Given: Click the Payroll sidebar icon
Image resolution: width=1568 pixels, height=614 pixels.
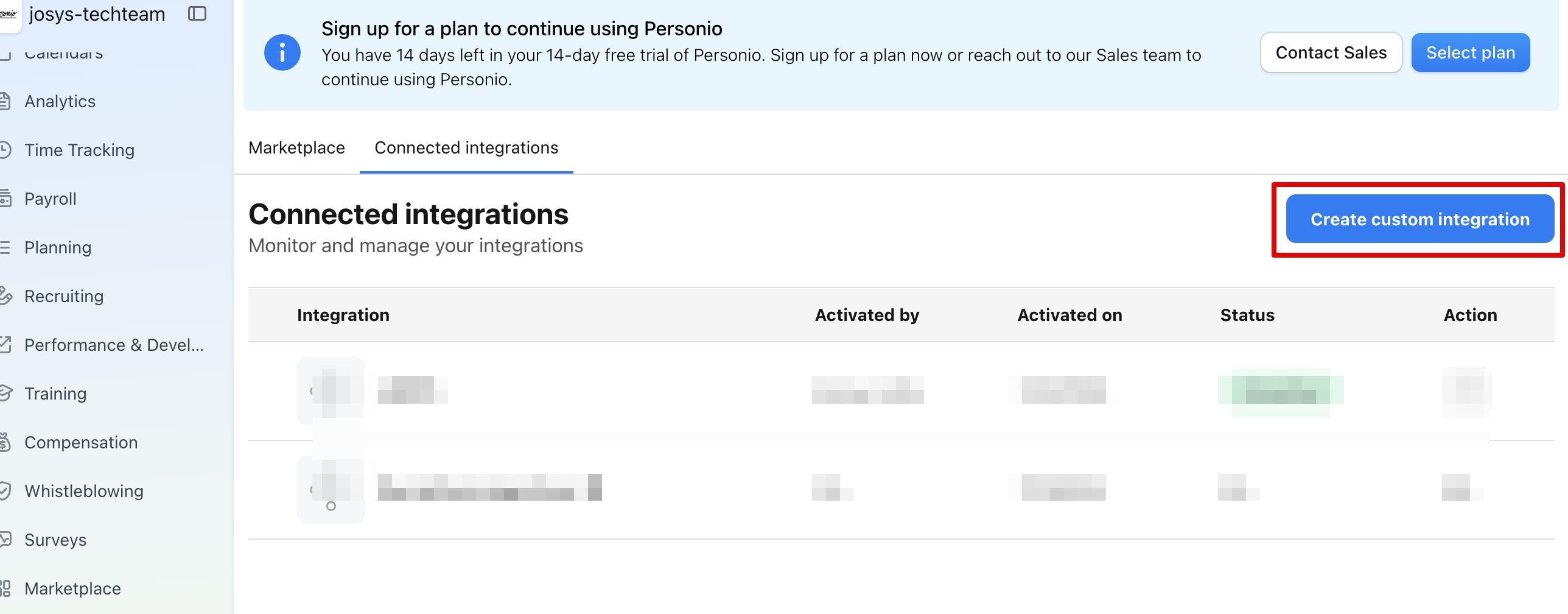Looking at the screenshot, I should tap(5, 199).
